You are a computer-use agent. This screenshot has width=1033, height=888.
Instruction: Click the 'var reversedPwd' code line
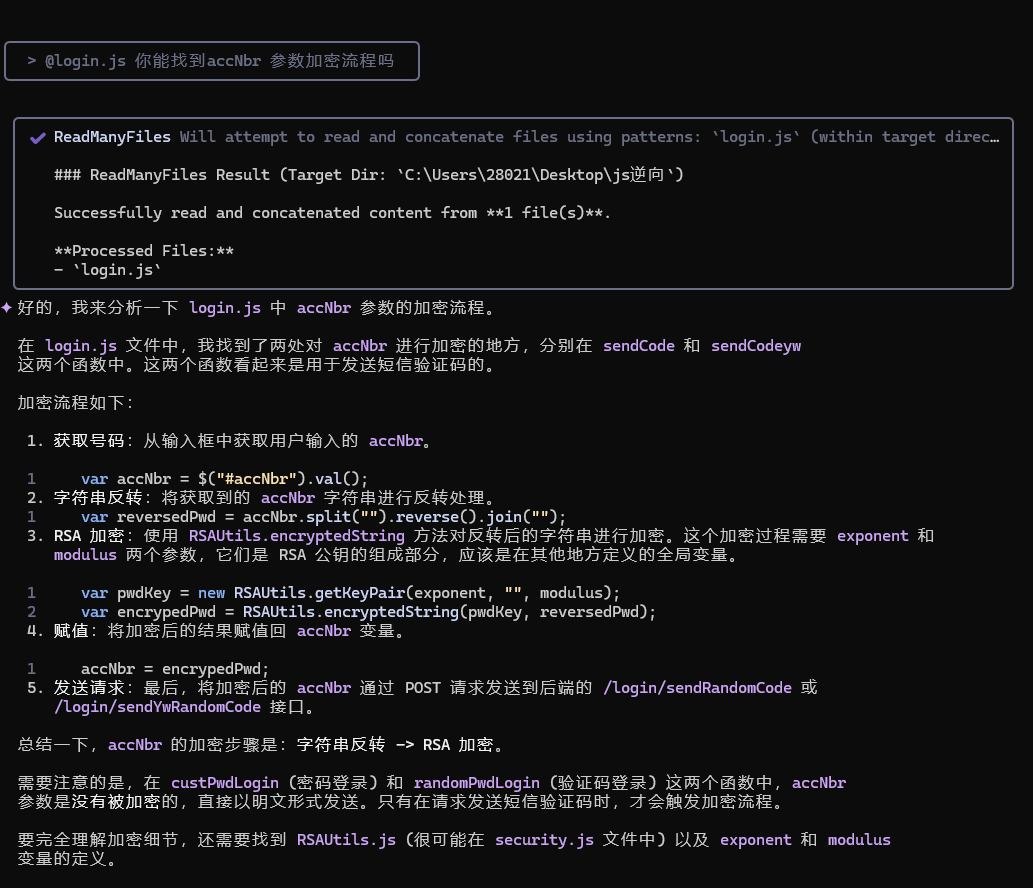(x=323, y=517)
